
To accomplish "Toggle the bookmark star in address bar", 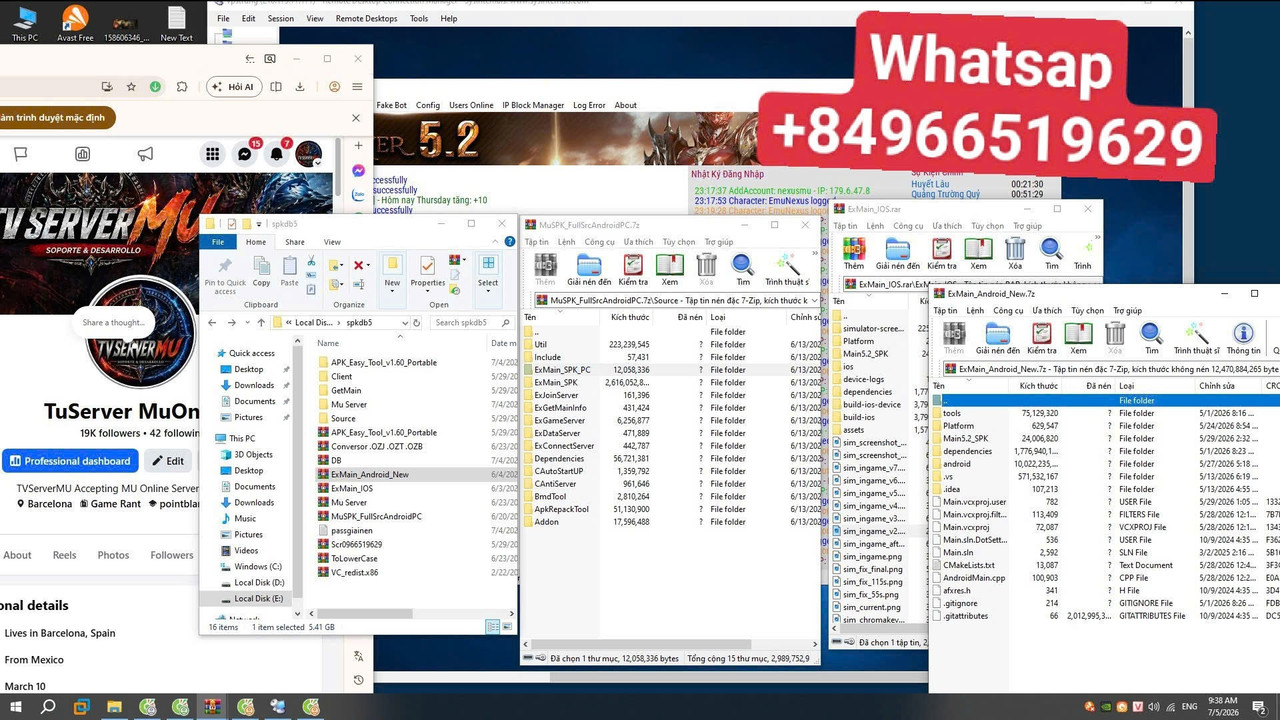I will point(131,87).
